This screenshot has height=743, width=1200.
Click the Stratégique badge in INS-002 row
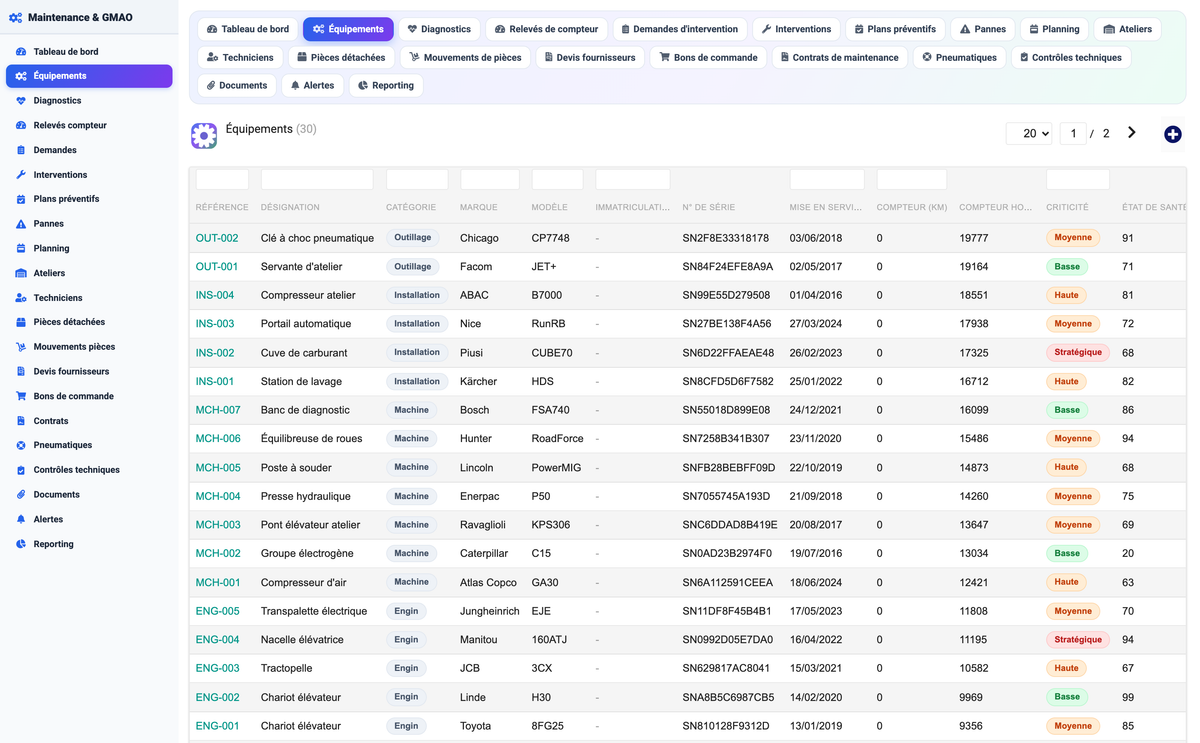[x=1078, y=352]
